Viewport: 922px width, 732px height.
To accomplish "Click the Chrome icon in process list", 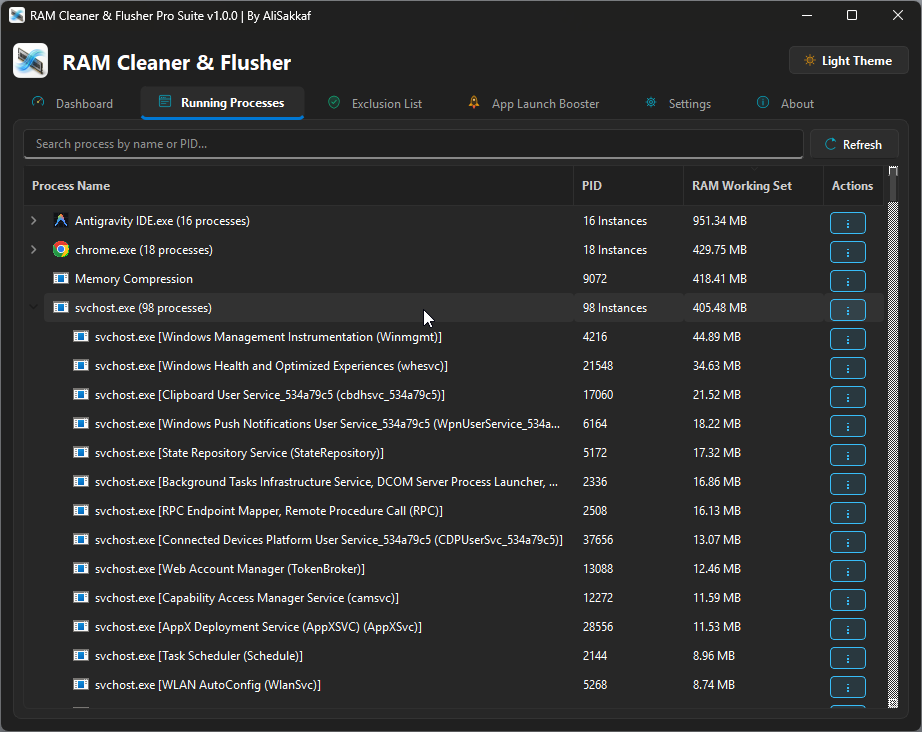I will click(x=61, y=249).
